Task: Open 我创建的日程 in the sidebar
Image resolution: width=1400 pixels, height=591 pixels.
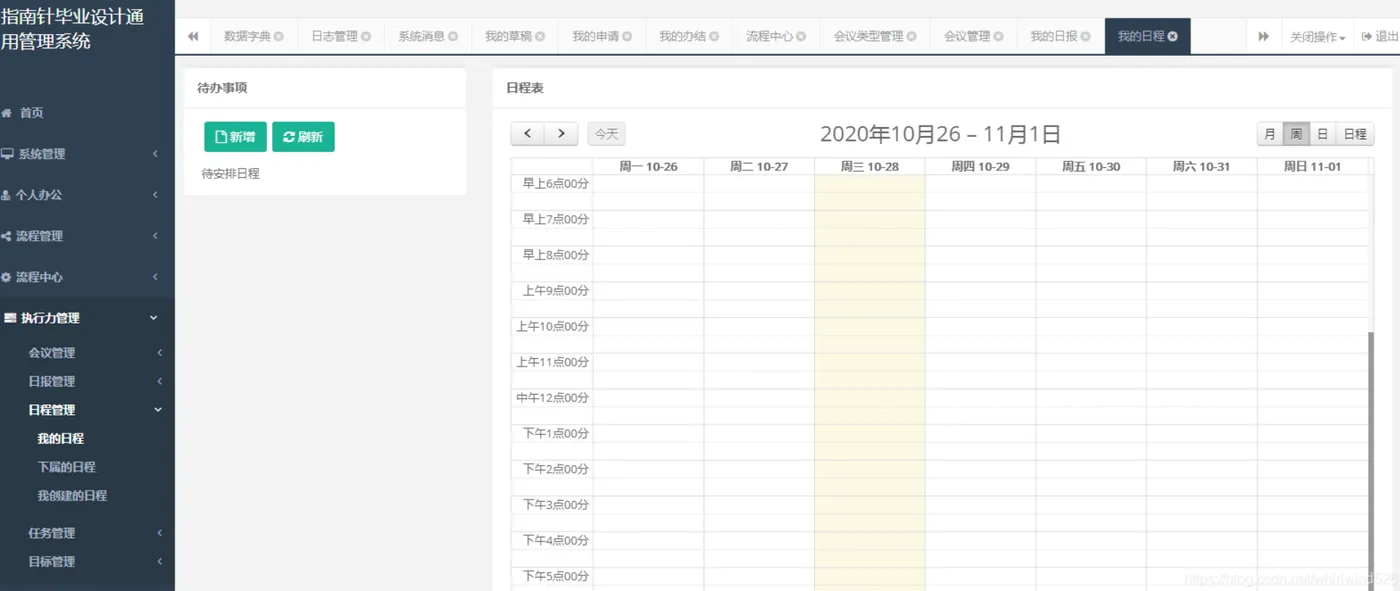Action: coord(72,496)
